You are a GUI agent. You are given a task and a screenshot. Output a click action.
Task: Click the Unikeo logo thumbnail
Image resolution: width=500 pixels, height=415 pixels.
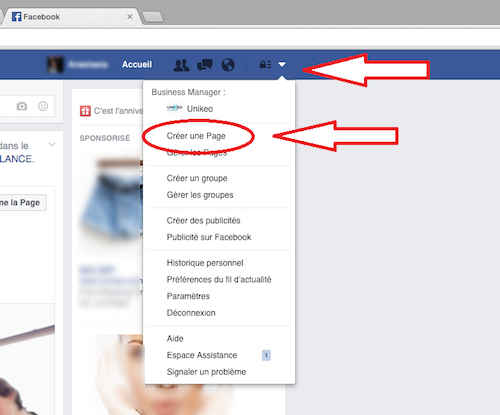click(174, 108)
